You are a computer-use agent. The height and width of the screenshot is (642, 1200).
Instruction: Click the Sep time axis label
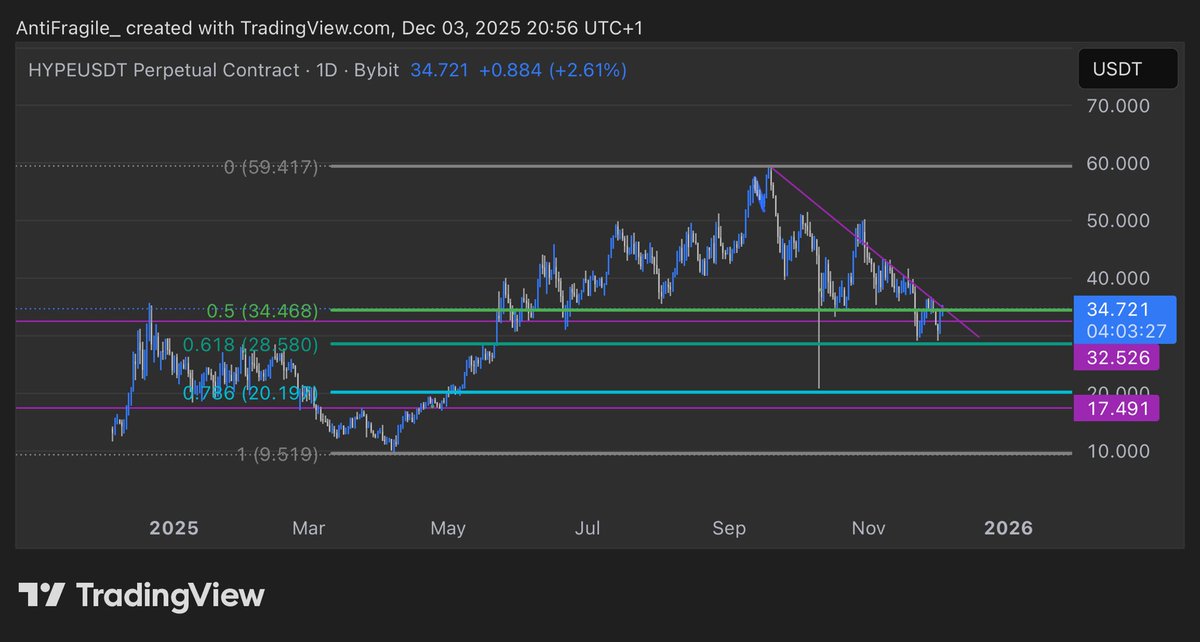tap(729, 527)
